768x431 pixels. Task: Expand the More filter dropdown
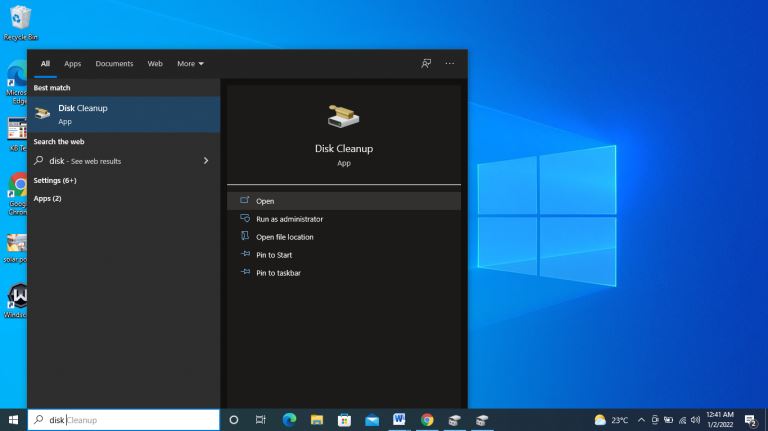coord(190,64)
